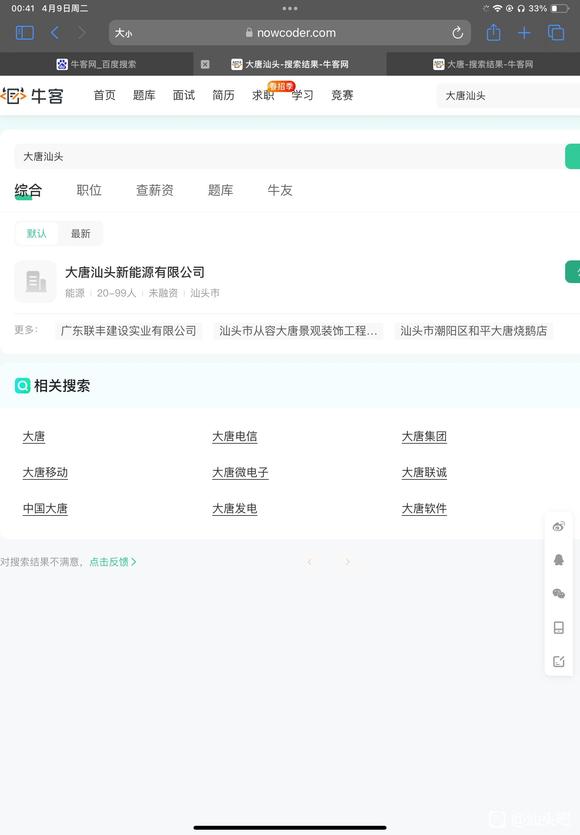Click the green search button beside main field
Screen dimensions: 580x835
(573, 157)
